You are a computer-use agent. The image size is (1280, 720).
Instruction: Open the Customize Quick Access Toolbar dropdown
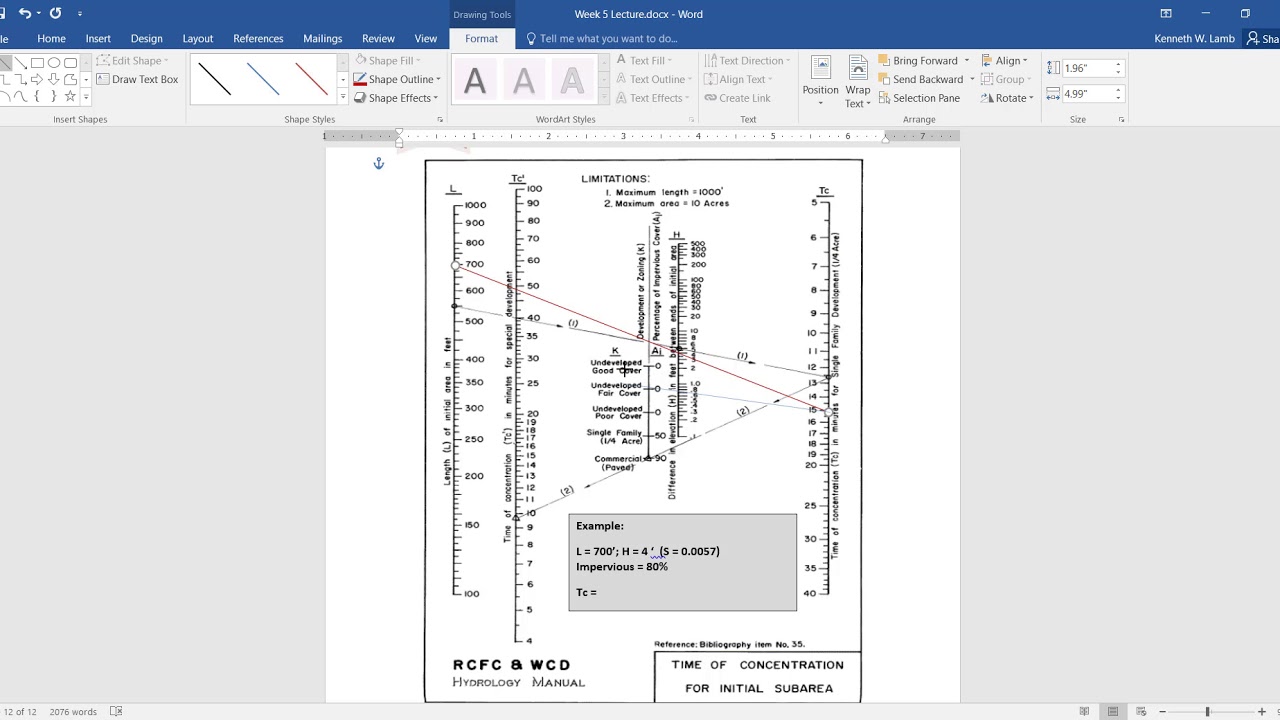(x=80, y=14)
